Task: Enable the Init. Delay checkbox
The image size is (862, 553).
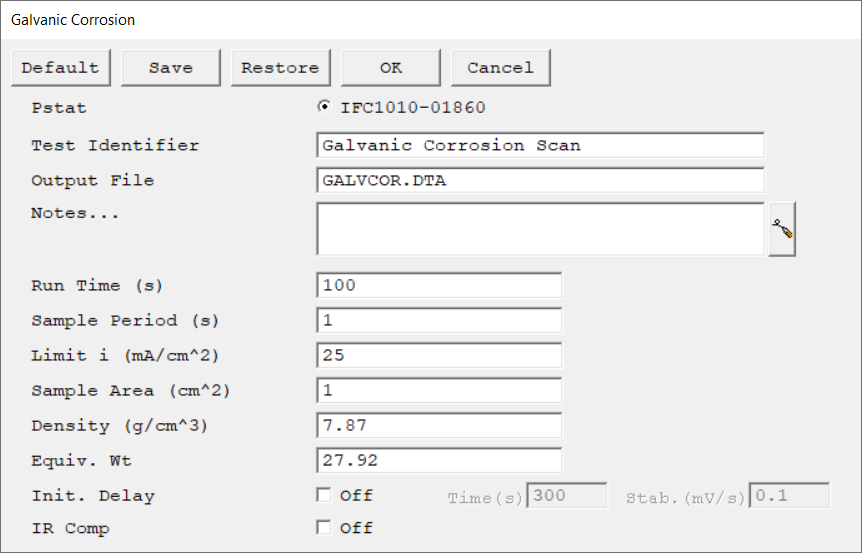Action: (x=323, y=495)
